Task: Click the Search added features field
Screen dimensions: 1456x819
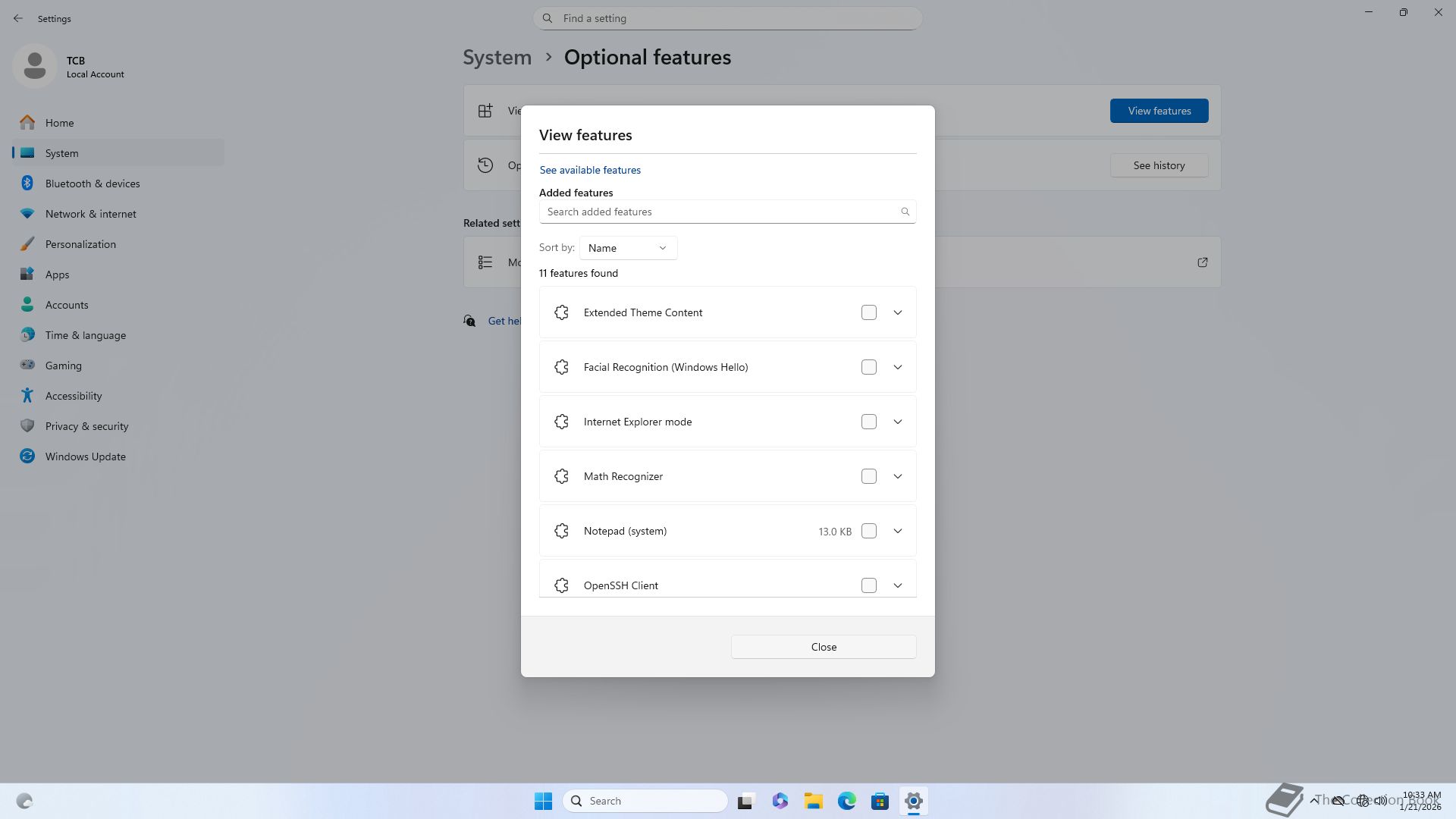Action: (x=720, y=212)
